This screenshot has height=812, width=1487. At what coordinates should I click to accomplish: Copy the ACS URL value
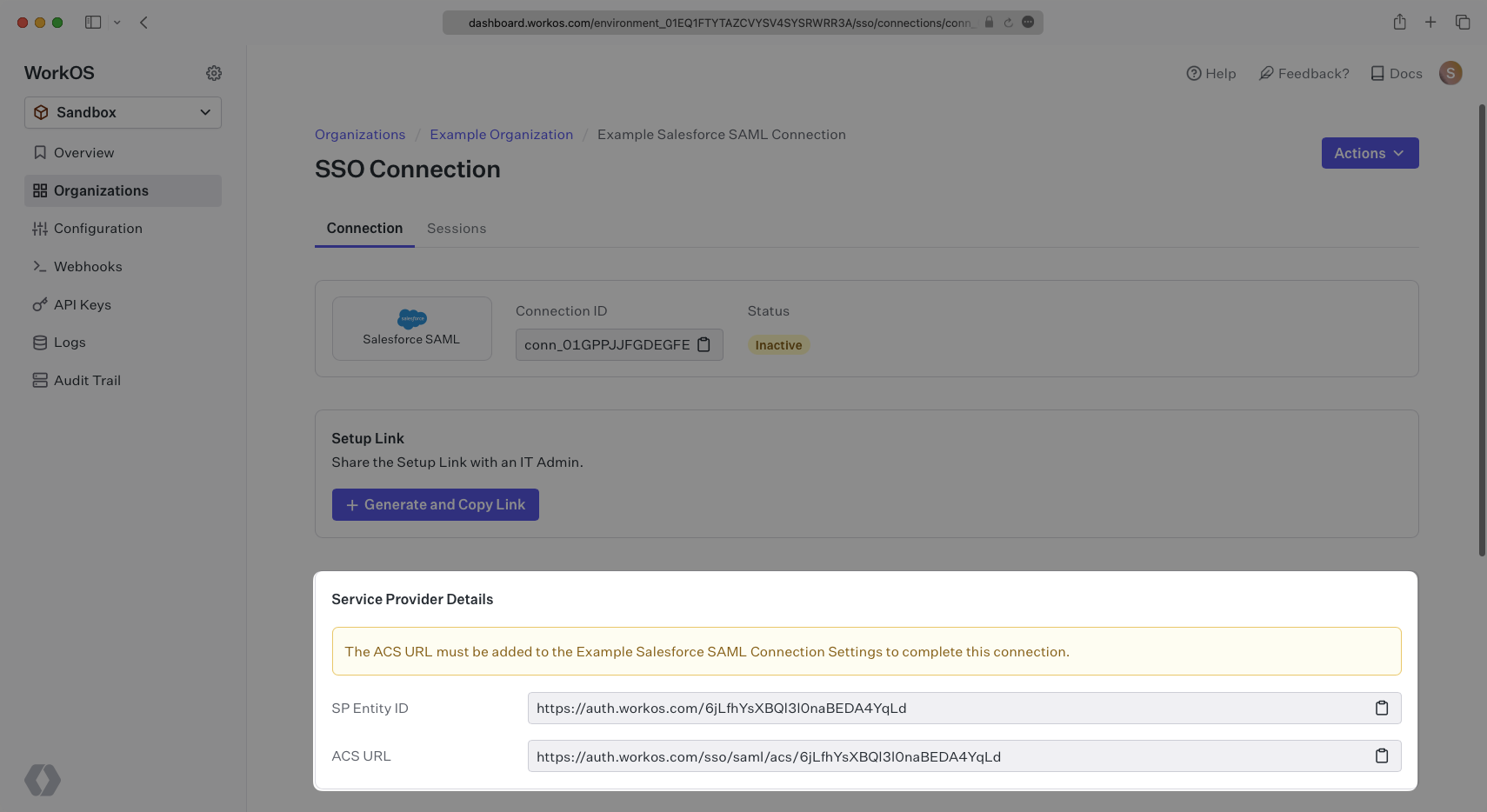point(1382,755)
